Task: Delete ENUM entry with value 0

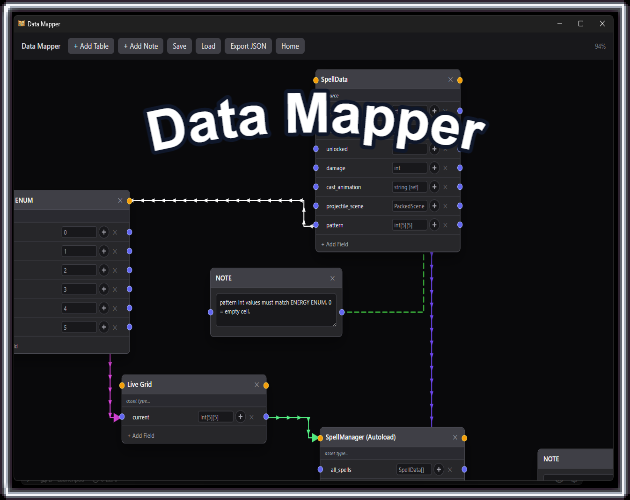Action: pyautogui.click(x=115, y=232)
